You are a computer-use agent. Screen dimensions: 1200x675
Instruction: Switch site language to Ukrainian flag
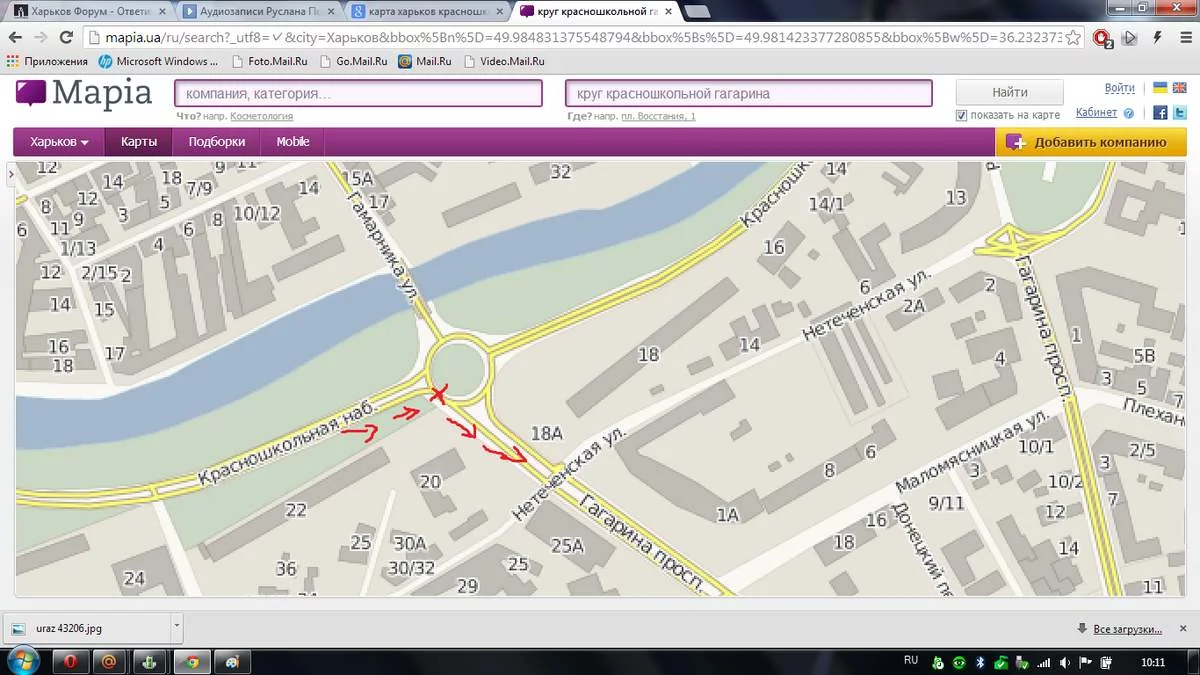pyautogui.click(x=1160, y=89)
